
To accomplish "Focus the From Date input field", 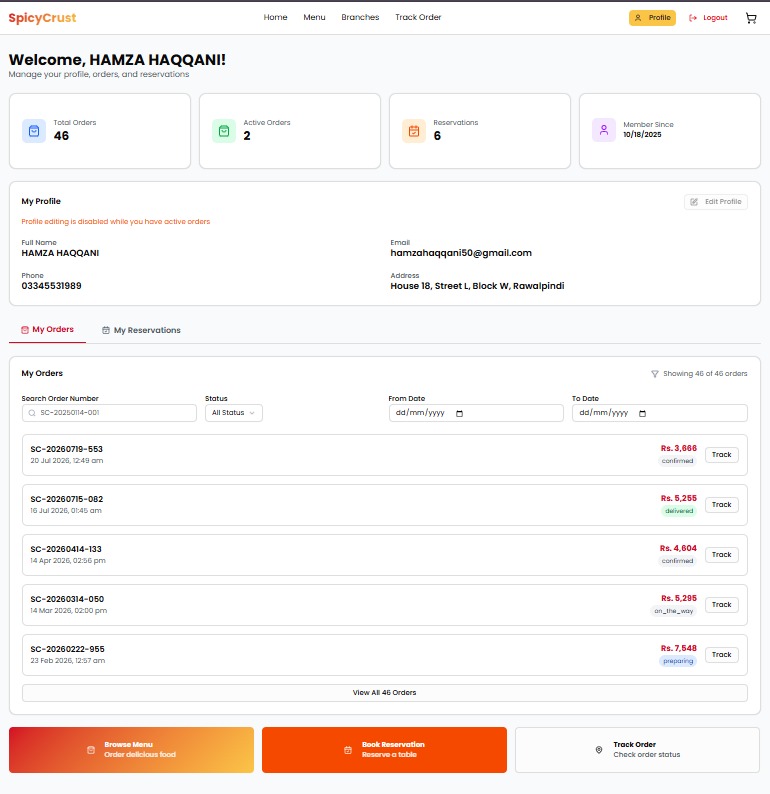I will click(x=476, y=413).
